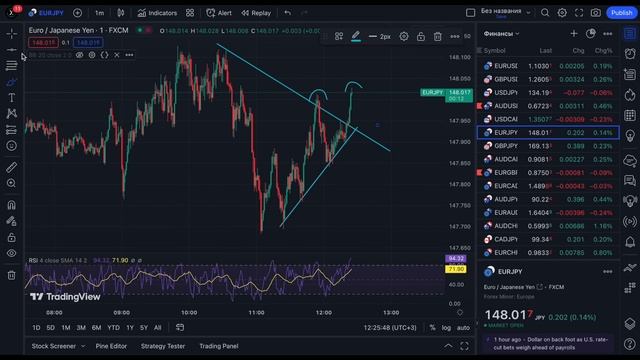This screenshot has height=360, width=640.
Task: Open the emoji icons tool
Action: (11, 146)
